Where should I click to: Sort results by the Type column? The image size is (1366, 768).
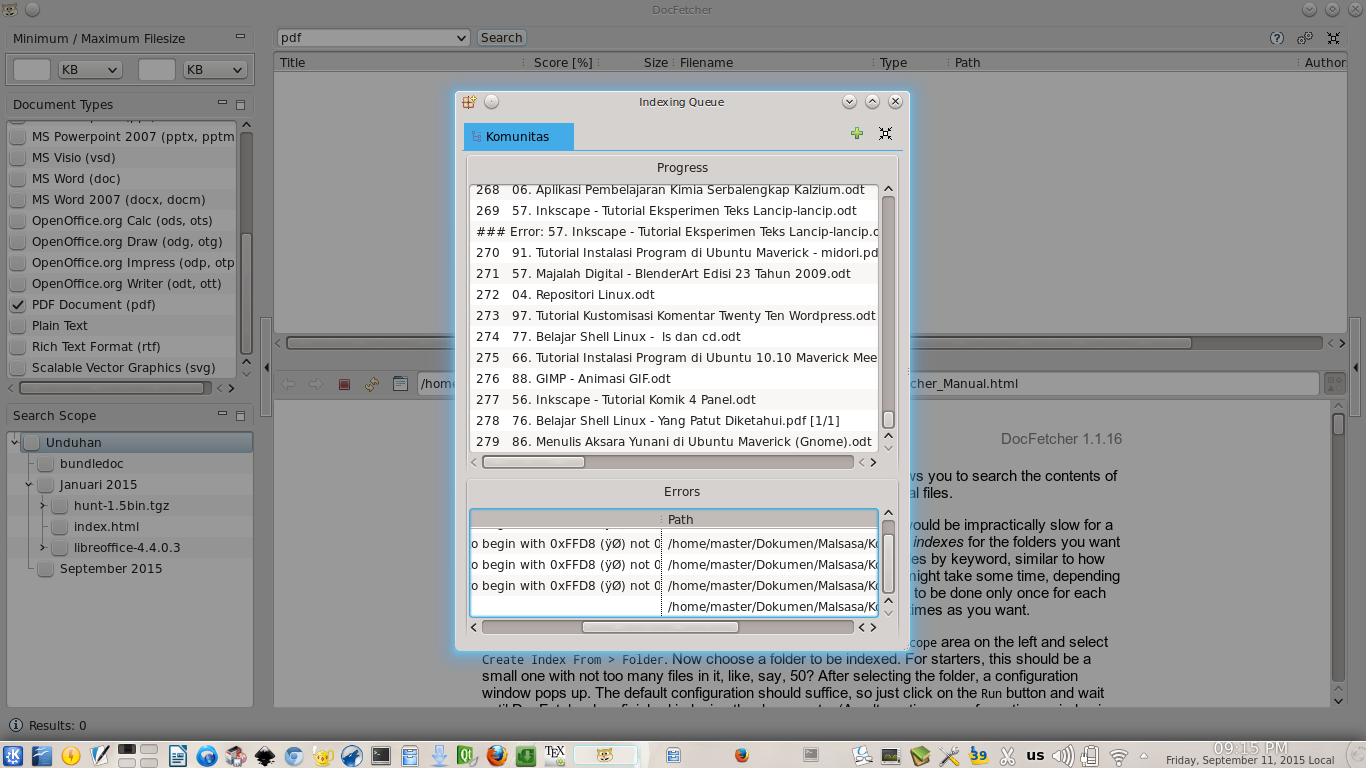910,62
